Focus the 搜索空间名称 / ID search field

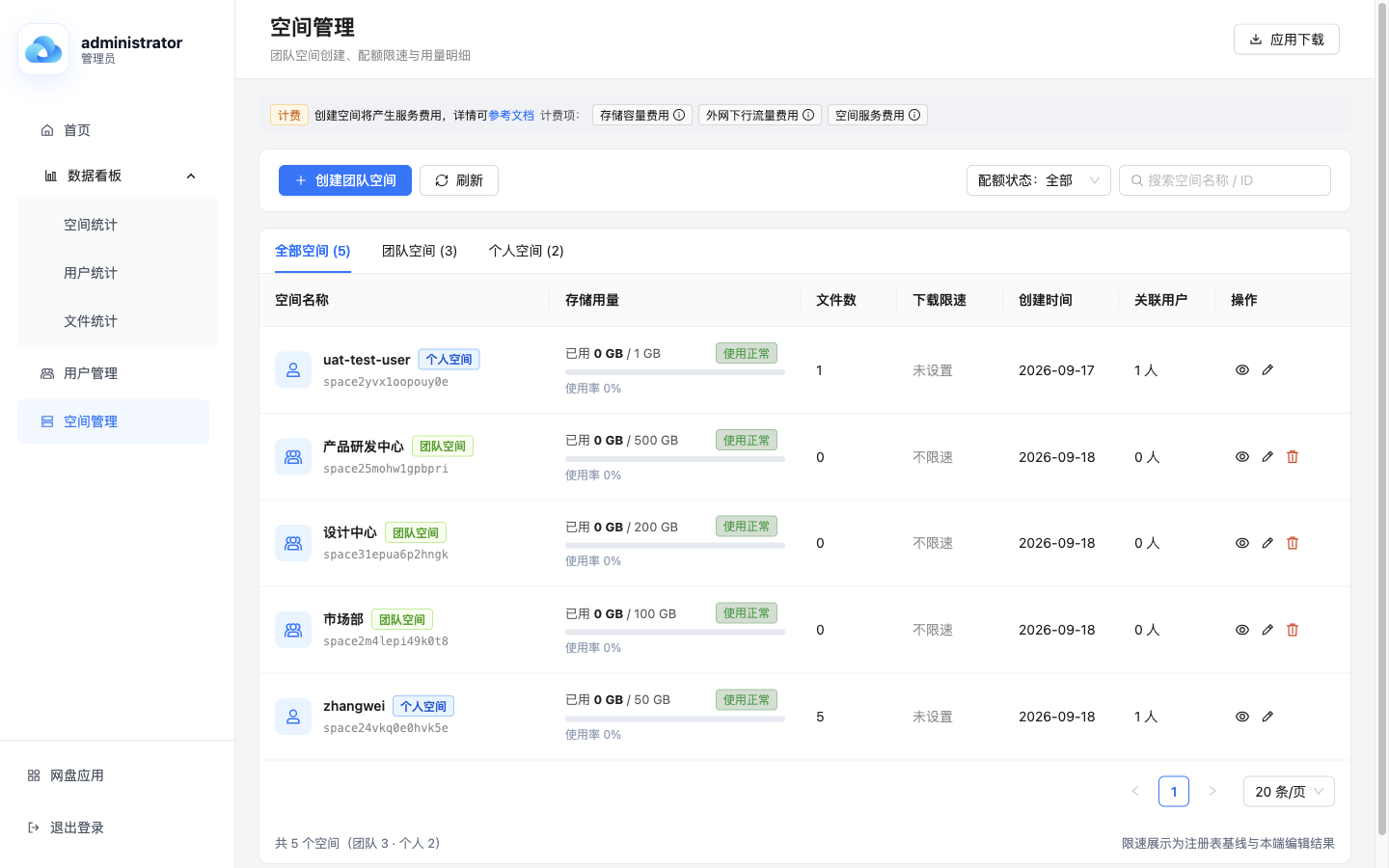click(1225, 180)
